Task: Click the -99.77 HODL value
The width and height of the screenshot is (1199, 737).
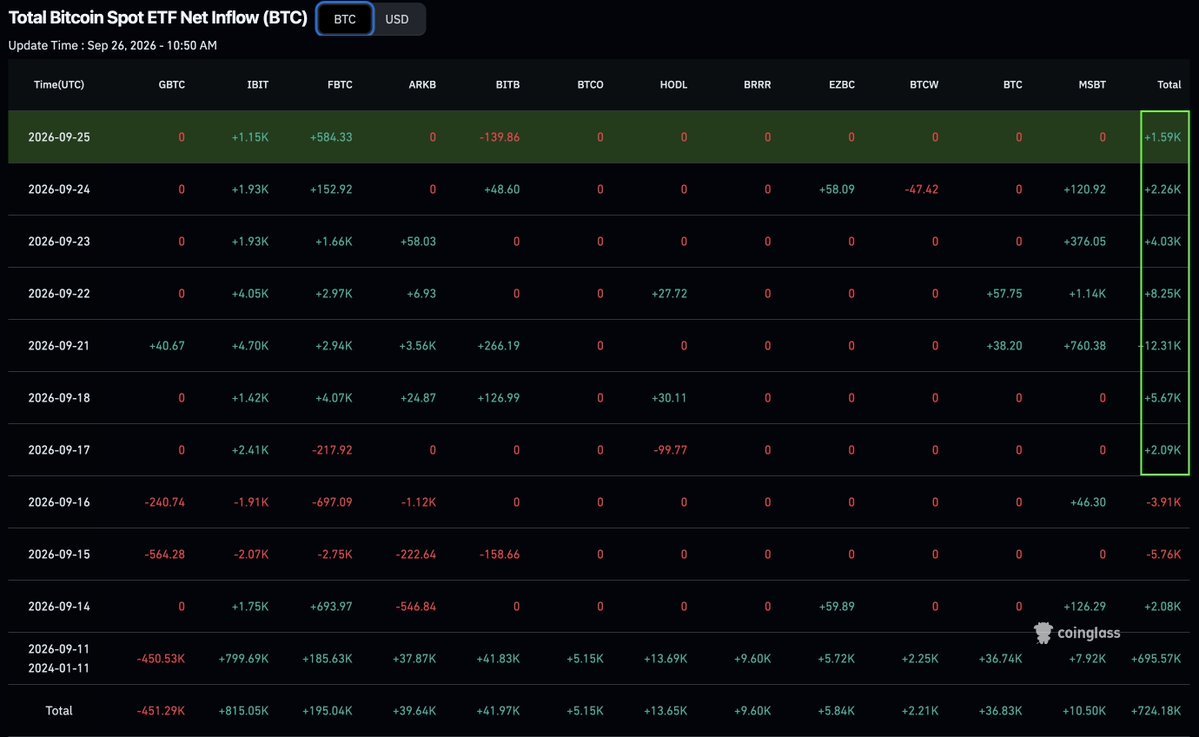Action: (671, 450)
